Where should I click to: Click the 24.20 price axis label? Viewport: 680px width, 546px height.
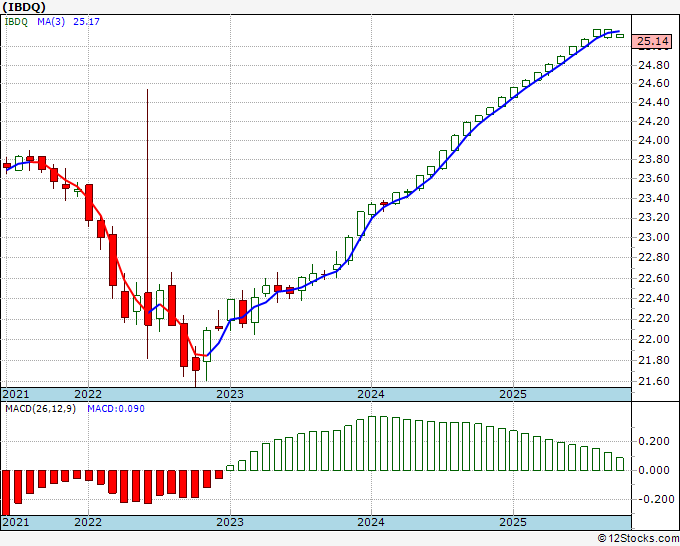pyautogui.click(x=654, y=121)
